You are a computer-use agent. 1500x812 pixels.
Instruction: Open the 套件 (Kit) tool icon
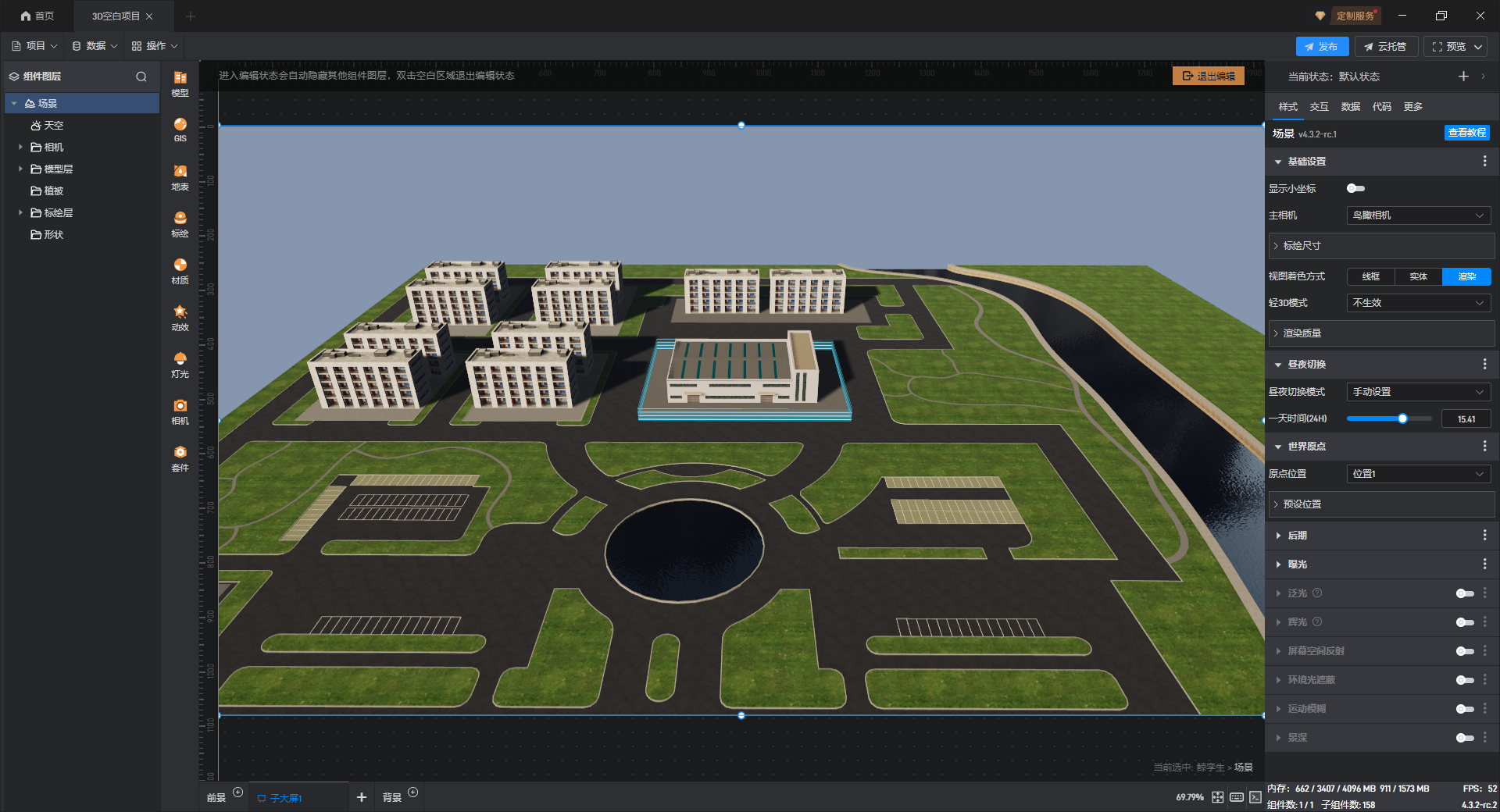pos(180,457)
